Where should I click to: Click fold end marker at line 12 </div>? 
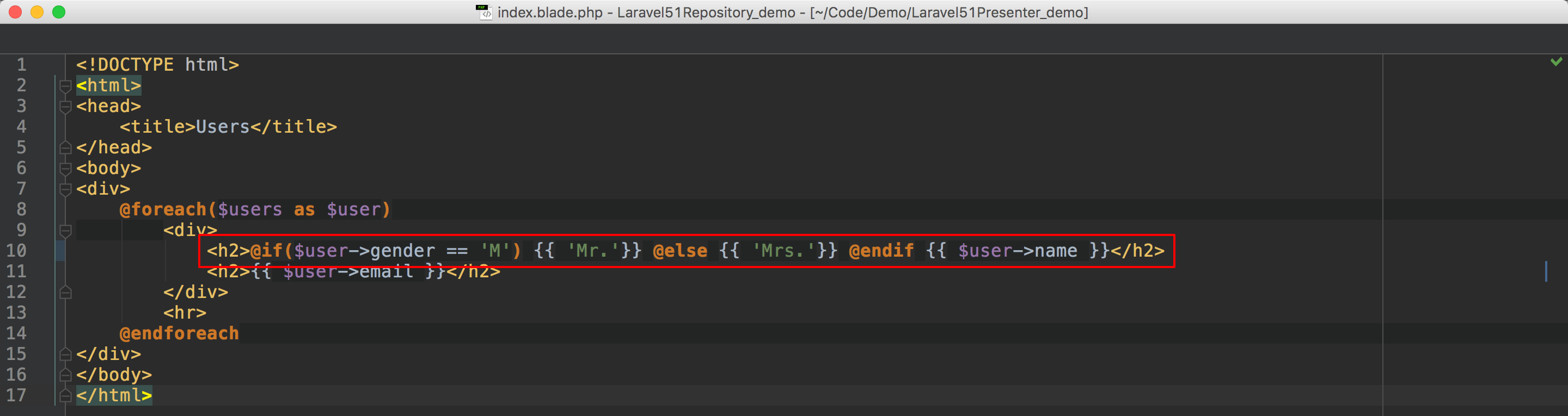(66, 293)
